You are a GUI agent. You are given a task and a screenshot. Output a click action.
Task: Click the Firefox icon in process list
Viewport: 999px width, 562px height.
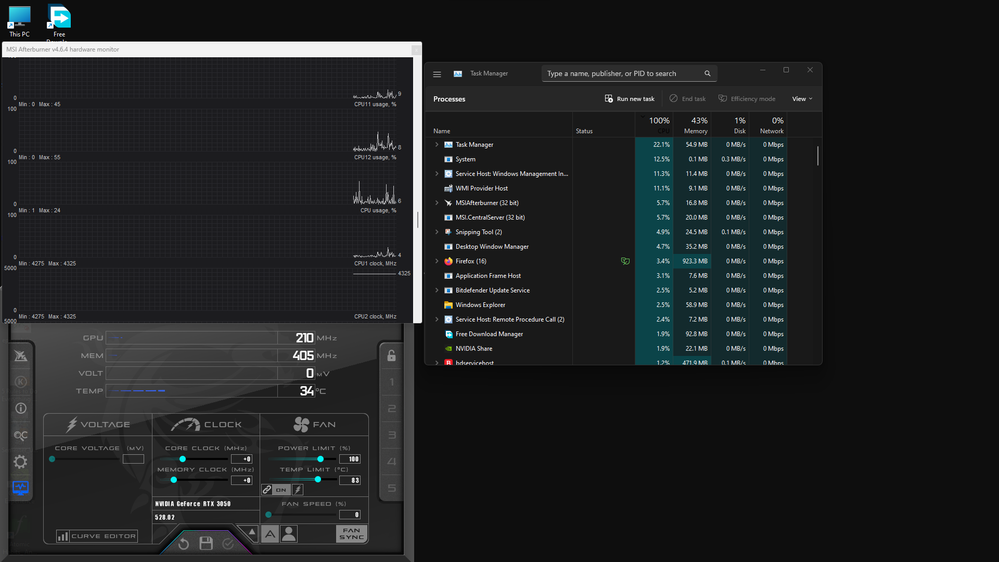449,261
